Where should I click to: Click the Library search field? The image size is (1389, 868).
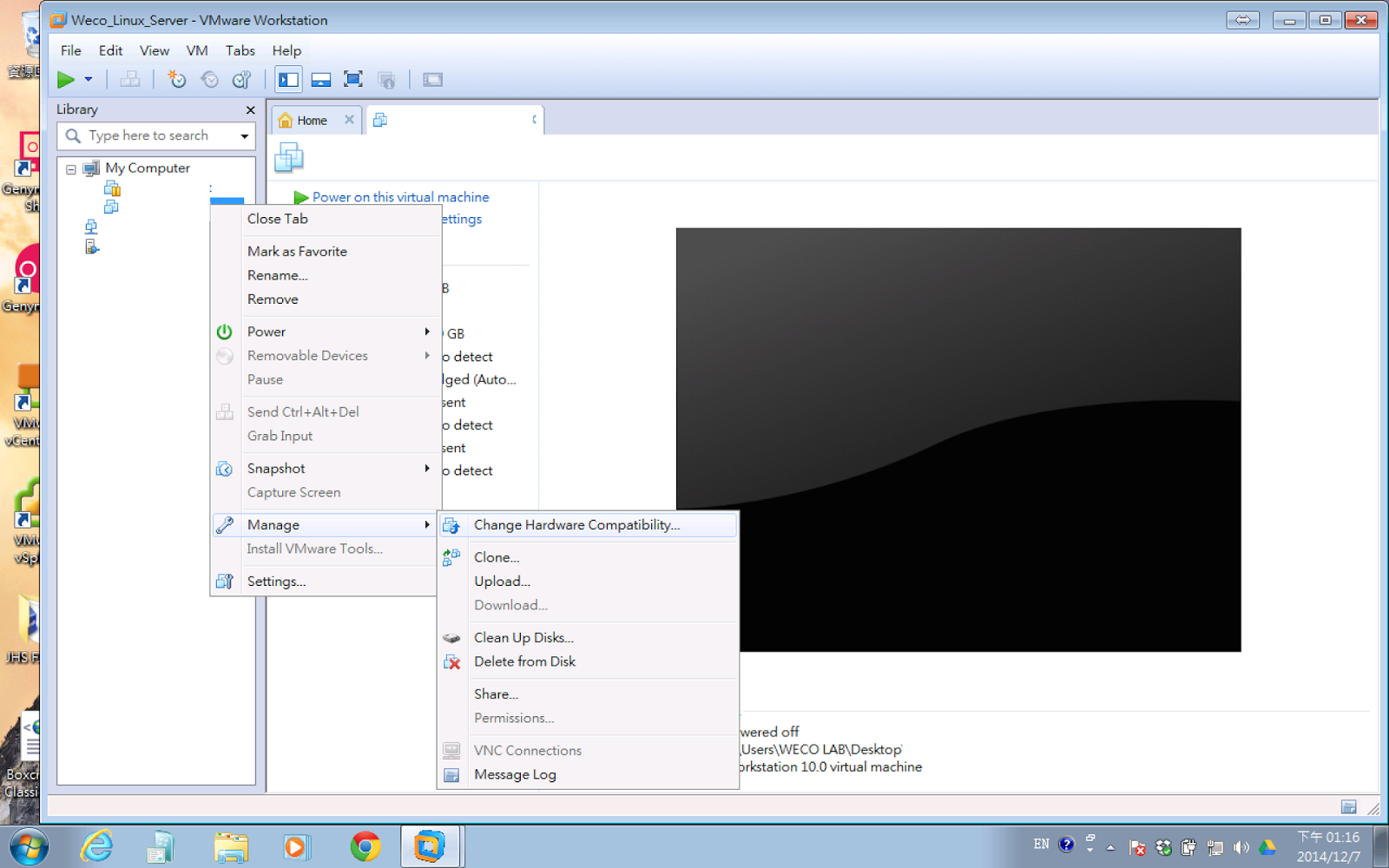156,135
